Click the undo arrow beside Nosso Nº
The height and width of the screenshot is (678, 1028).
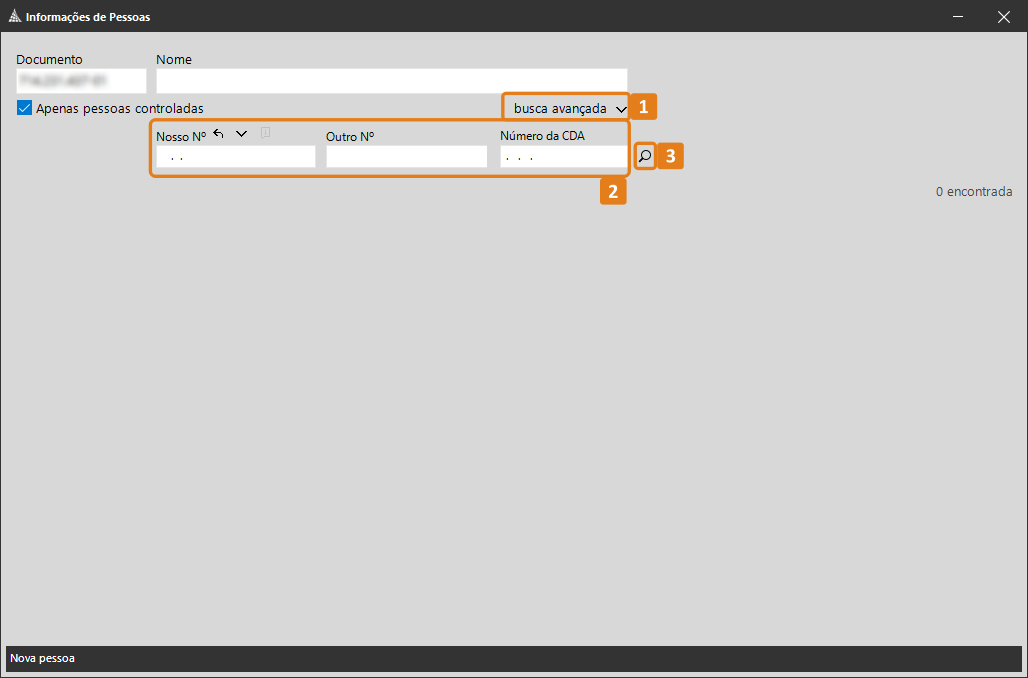219,133
